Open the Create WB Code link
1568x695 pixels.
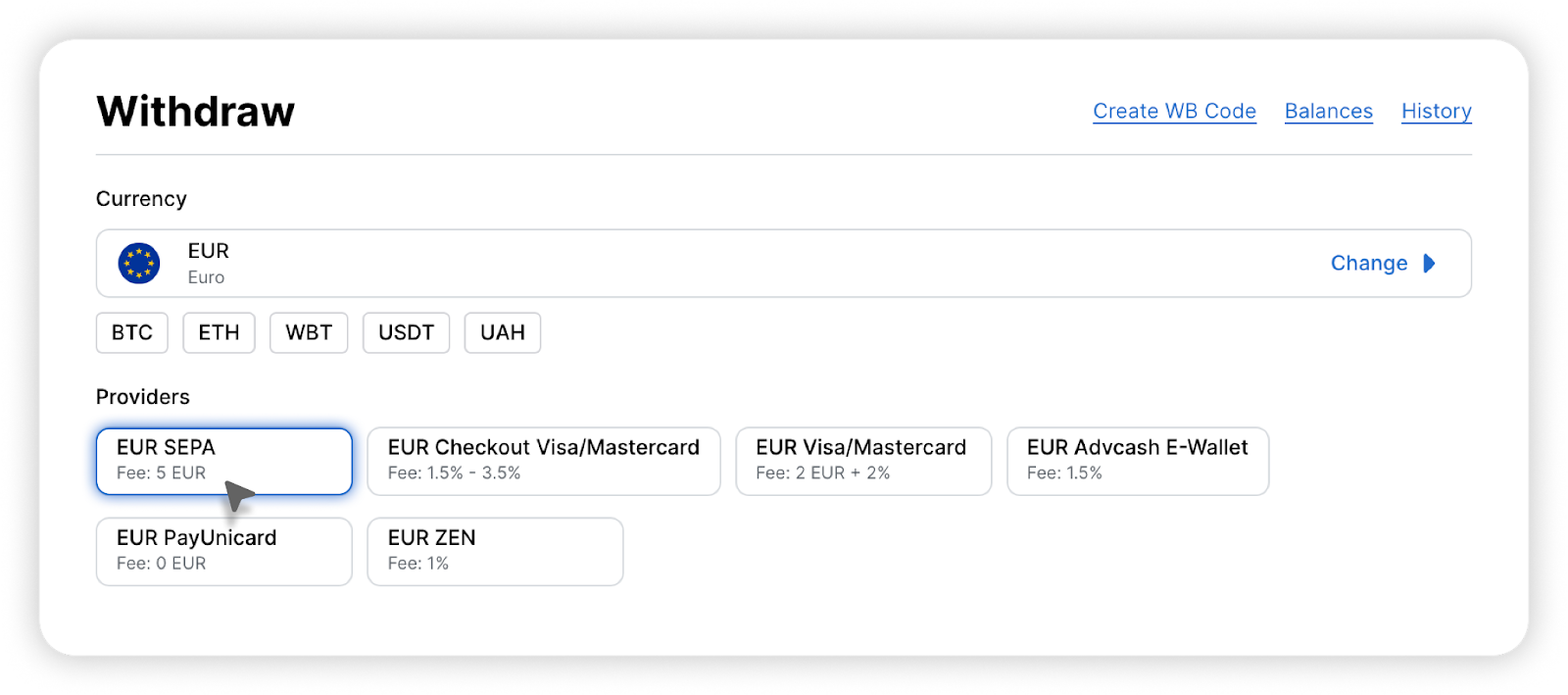click(1174, 111)
